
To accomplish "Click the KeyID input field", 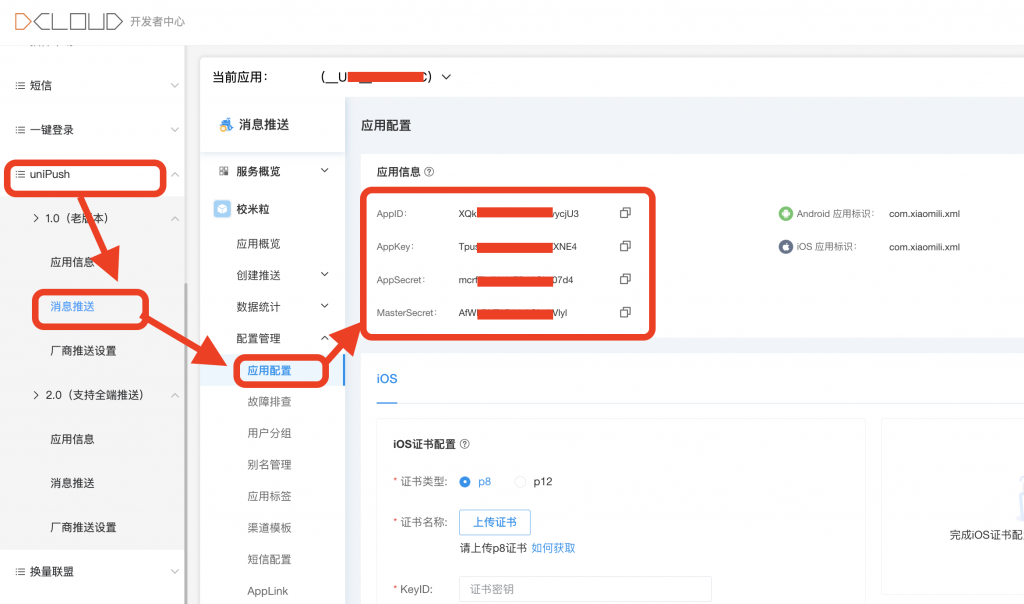I will coord(585,589).
